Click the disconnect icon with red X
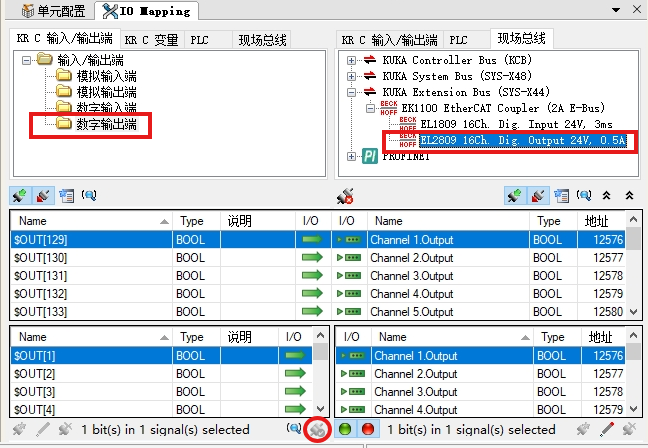Screen dimensions: 648x448 [345, 196]
